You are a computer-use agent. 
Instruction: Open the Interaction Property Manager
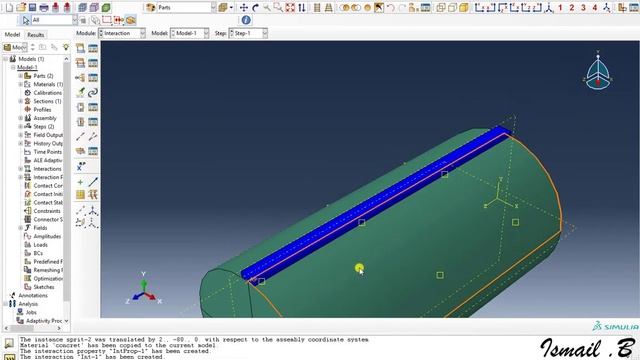93,63
